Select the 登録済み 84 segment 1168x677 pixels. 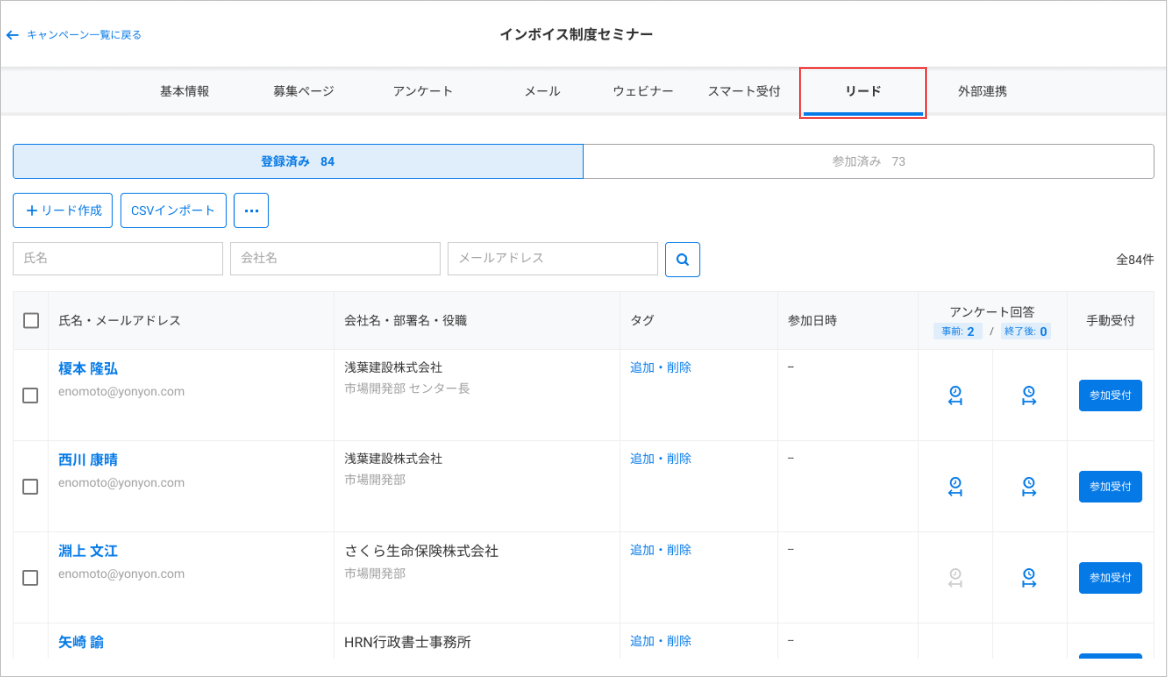[x=298, y=162]
